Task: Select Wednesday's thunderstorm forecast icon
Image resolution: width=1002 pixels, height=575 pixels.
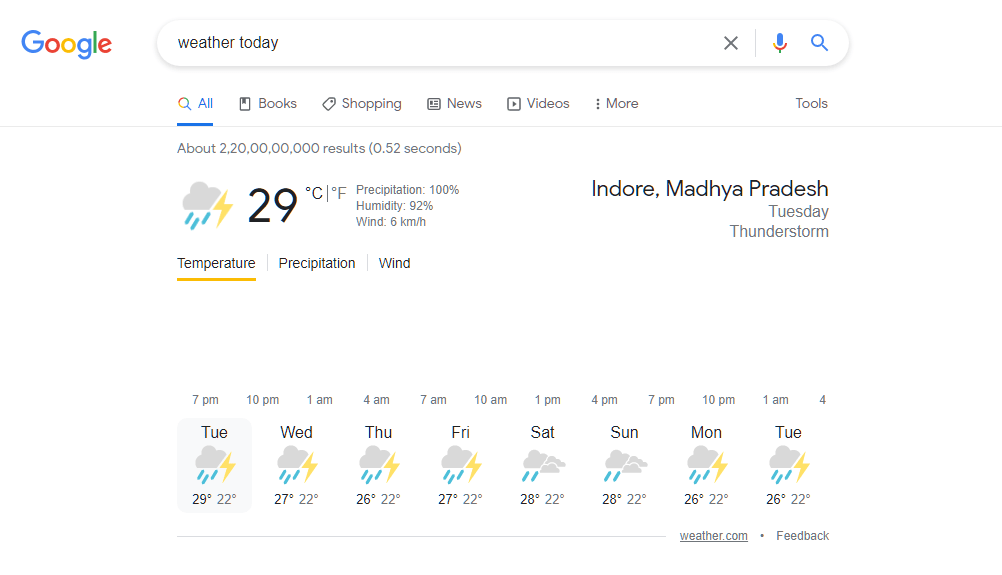Action: [297, 464]
